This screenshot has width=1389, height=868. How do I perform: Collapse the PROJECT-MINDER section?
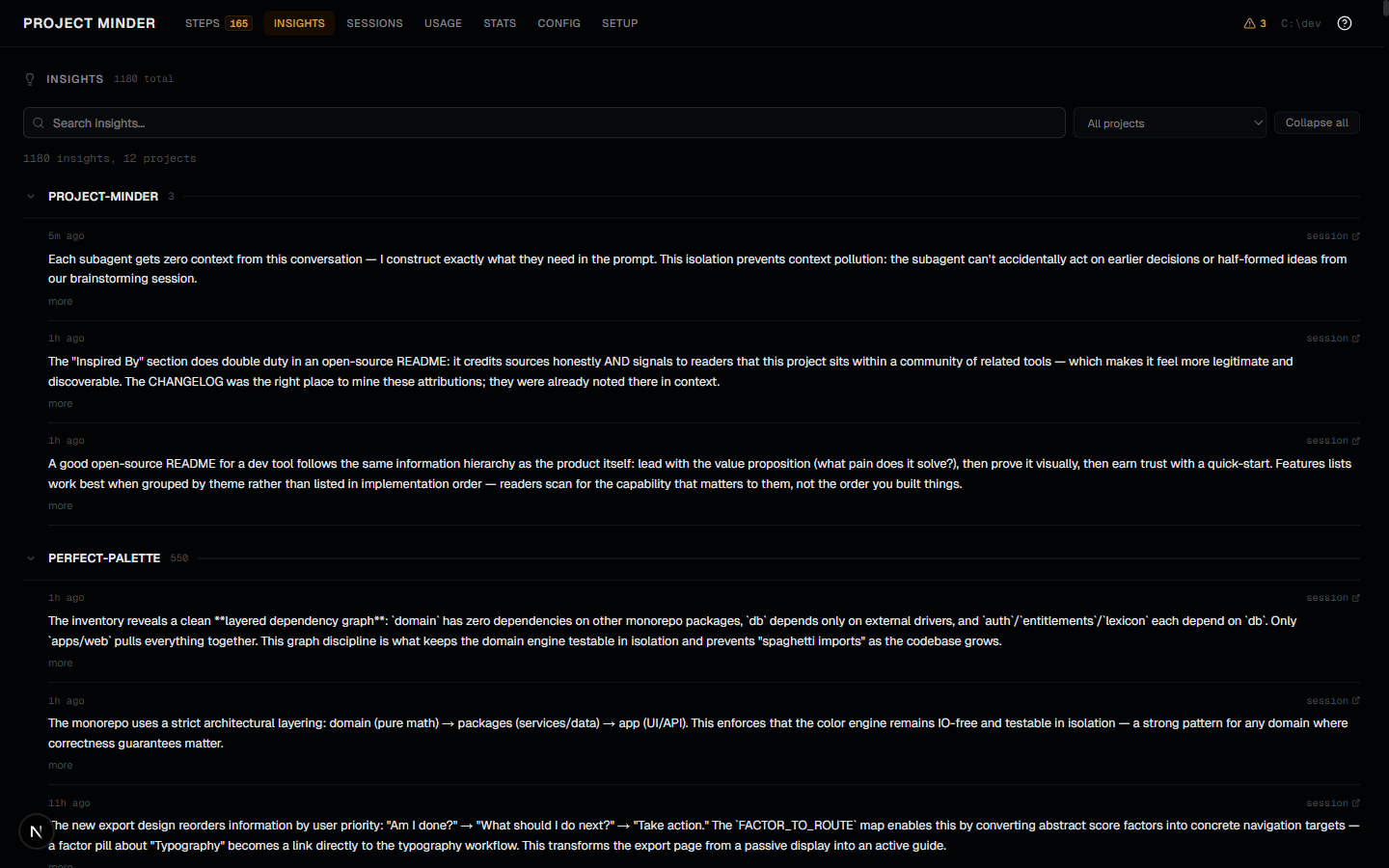(x=30, y=196)
